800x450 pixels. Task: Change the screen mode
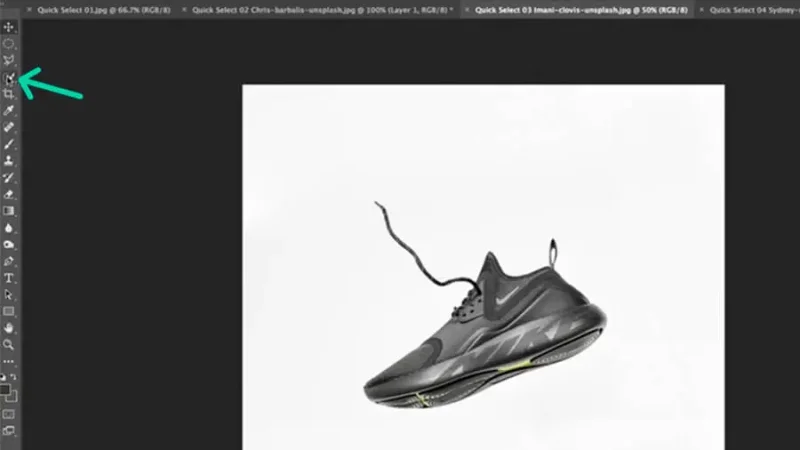pos(8,431)
